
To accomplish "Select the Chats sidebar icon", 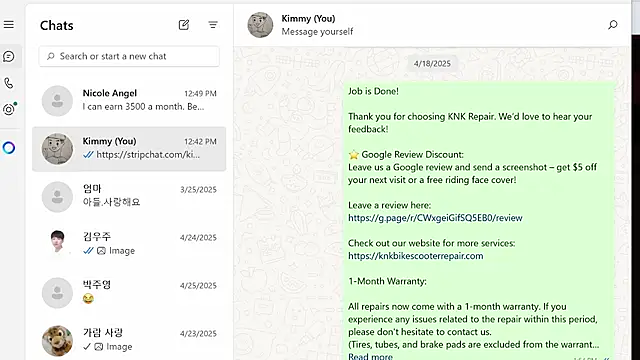I will coord(9,56).
